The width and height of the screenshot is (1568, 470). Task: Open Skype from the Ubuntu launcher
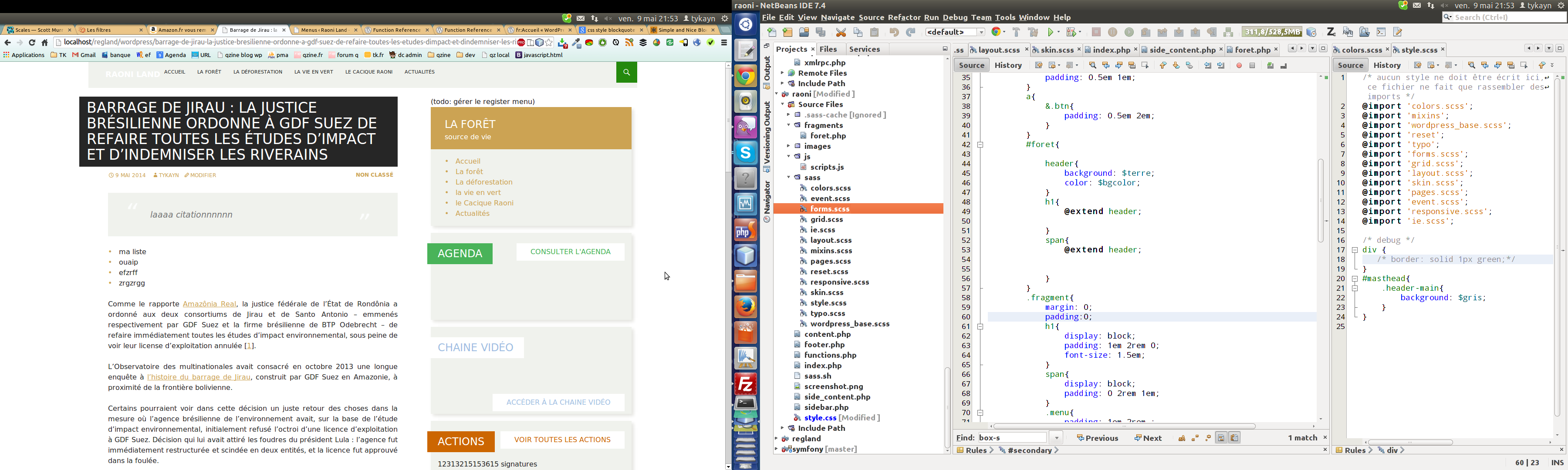coord(746,153)
